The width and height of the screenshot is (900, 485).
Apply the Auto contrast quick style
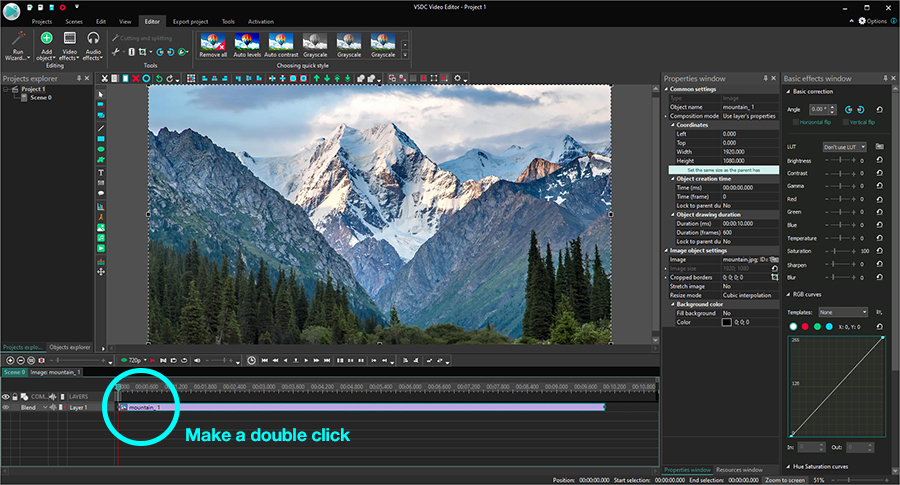point(280,42)
